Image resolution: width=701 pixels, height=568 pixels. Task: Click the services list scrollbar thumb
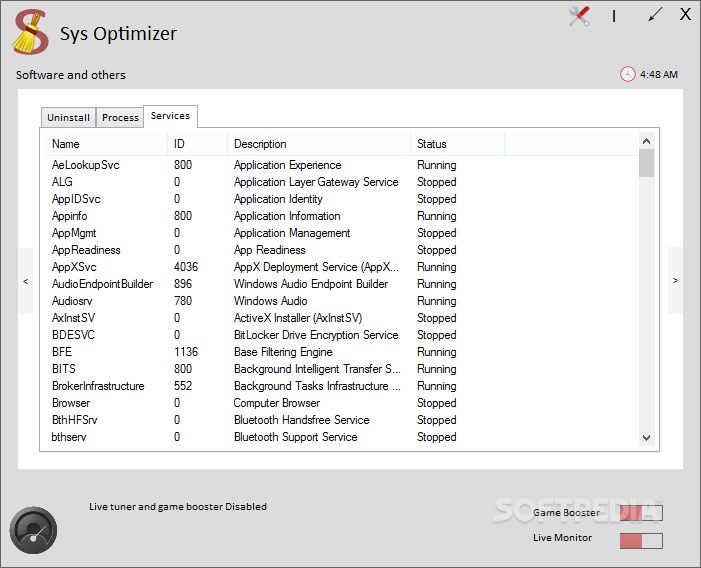coord(646,163)
